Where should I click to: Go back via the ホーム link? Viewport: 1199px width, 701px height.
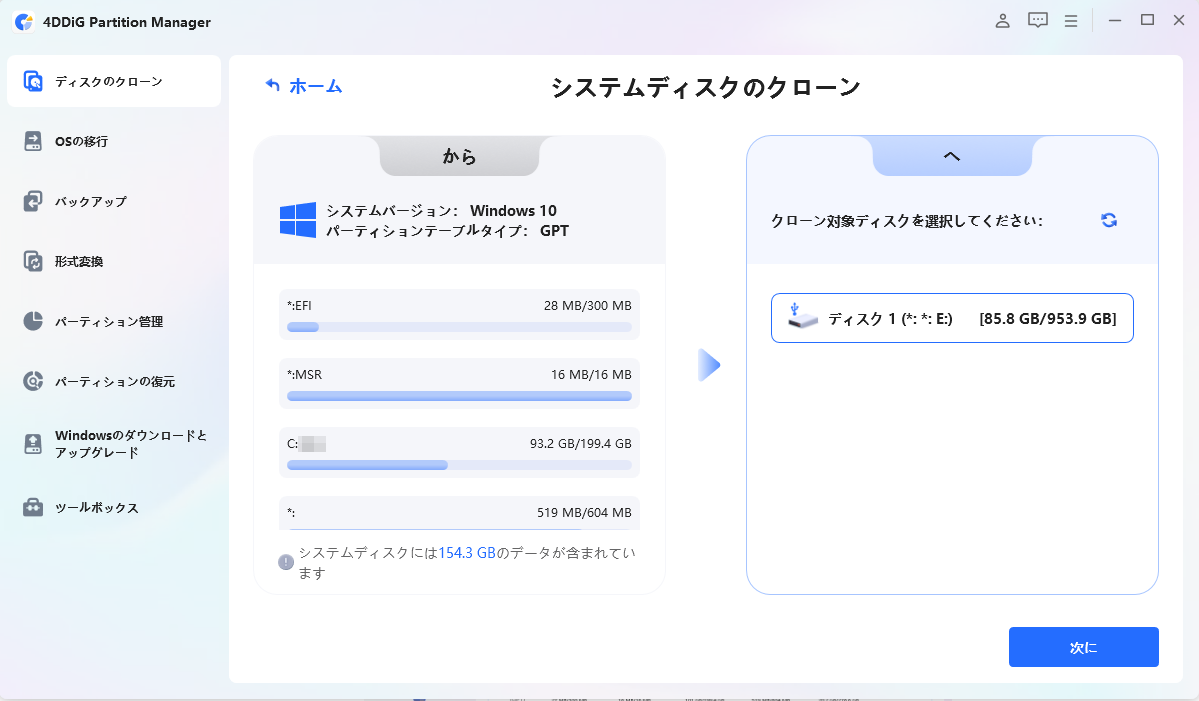[304, 86]
